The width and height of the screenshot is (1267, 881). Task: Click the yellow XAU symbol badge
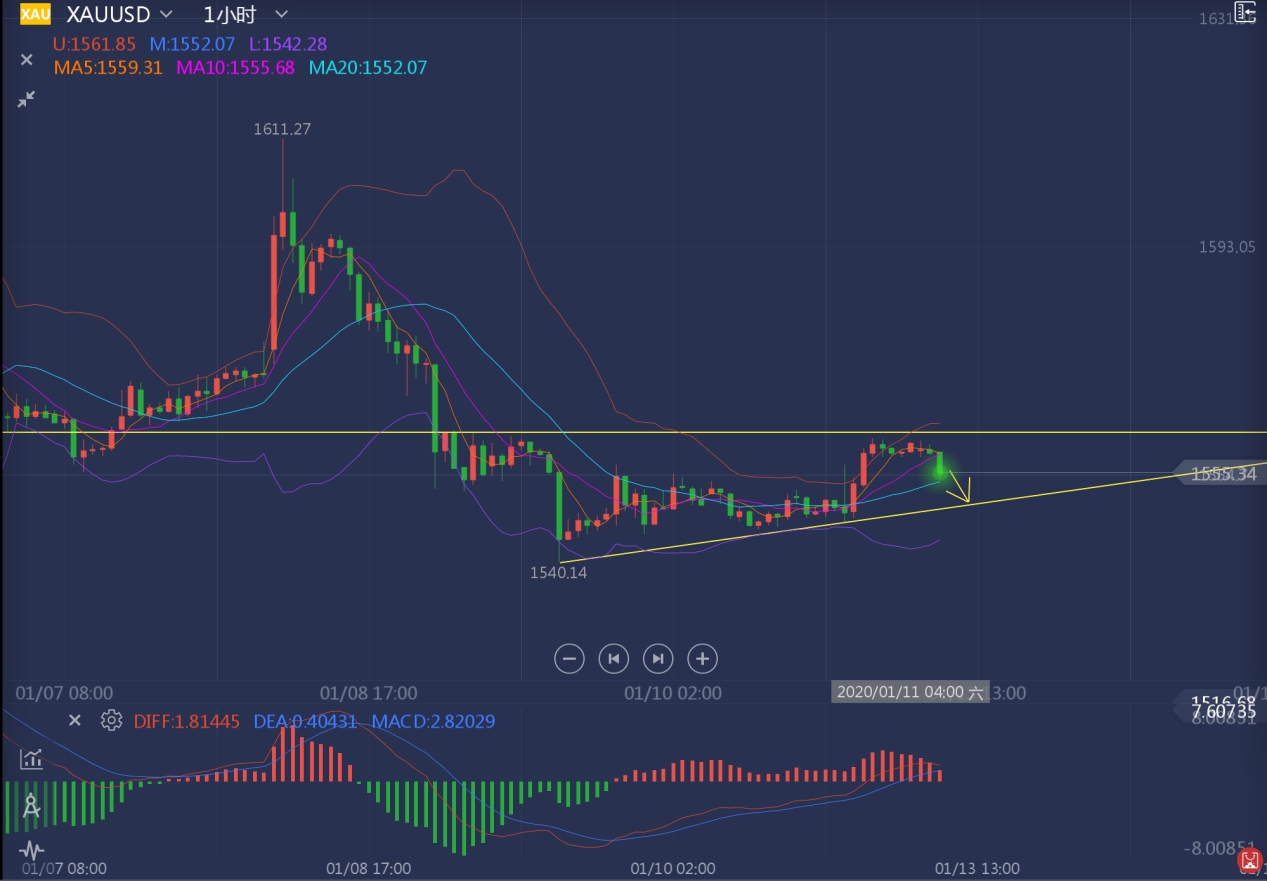click(35, 14)
